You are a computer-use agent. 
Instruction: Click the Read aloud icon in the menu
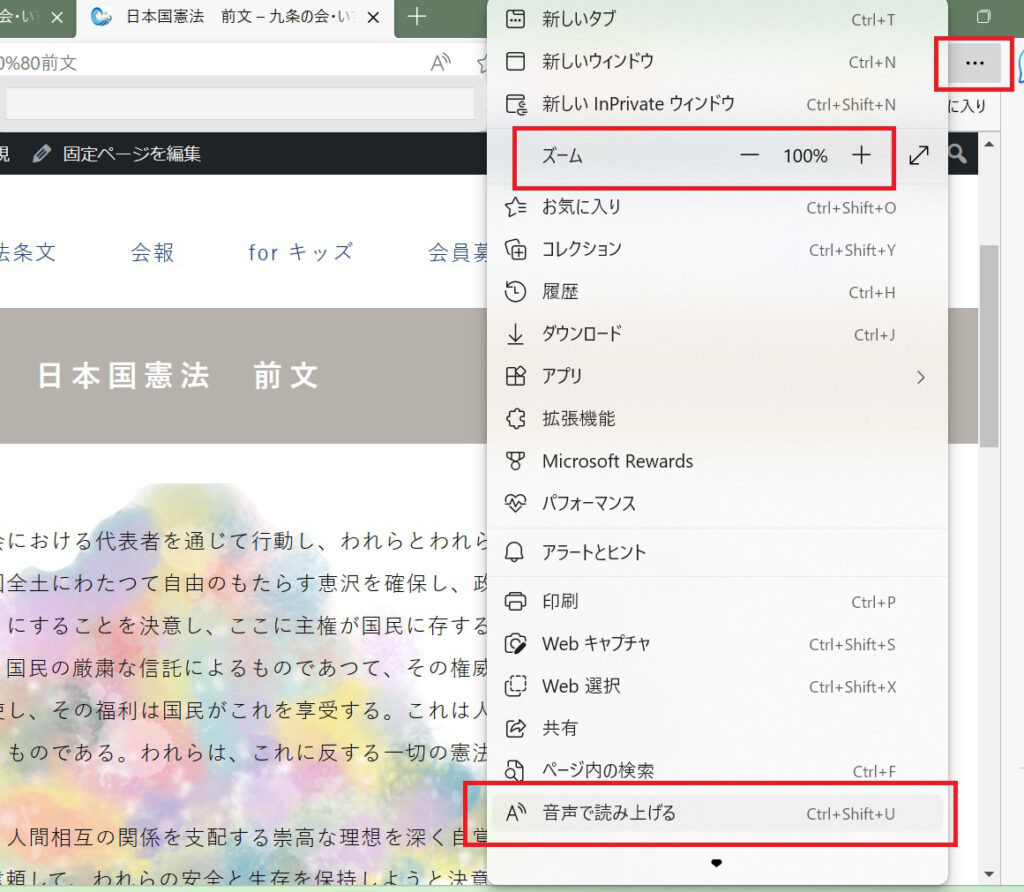tap(516, 813)
